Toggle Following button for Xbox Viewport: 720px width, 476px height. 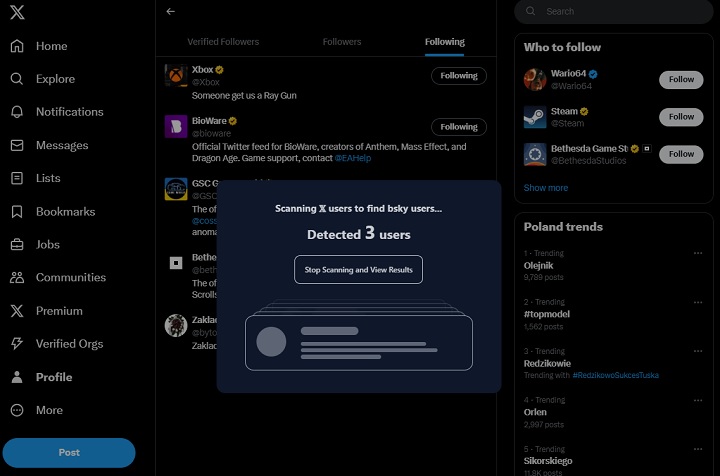[x=459, y=76]
